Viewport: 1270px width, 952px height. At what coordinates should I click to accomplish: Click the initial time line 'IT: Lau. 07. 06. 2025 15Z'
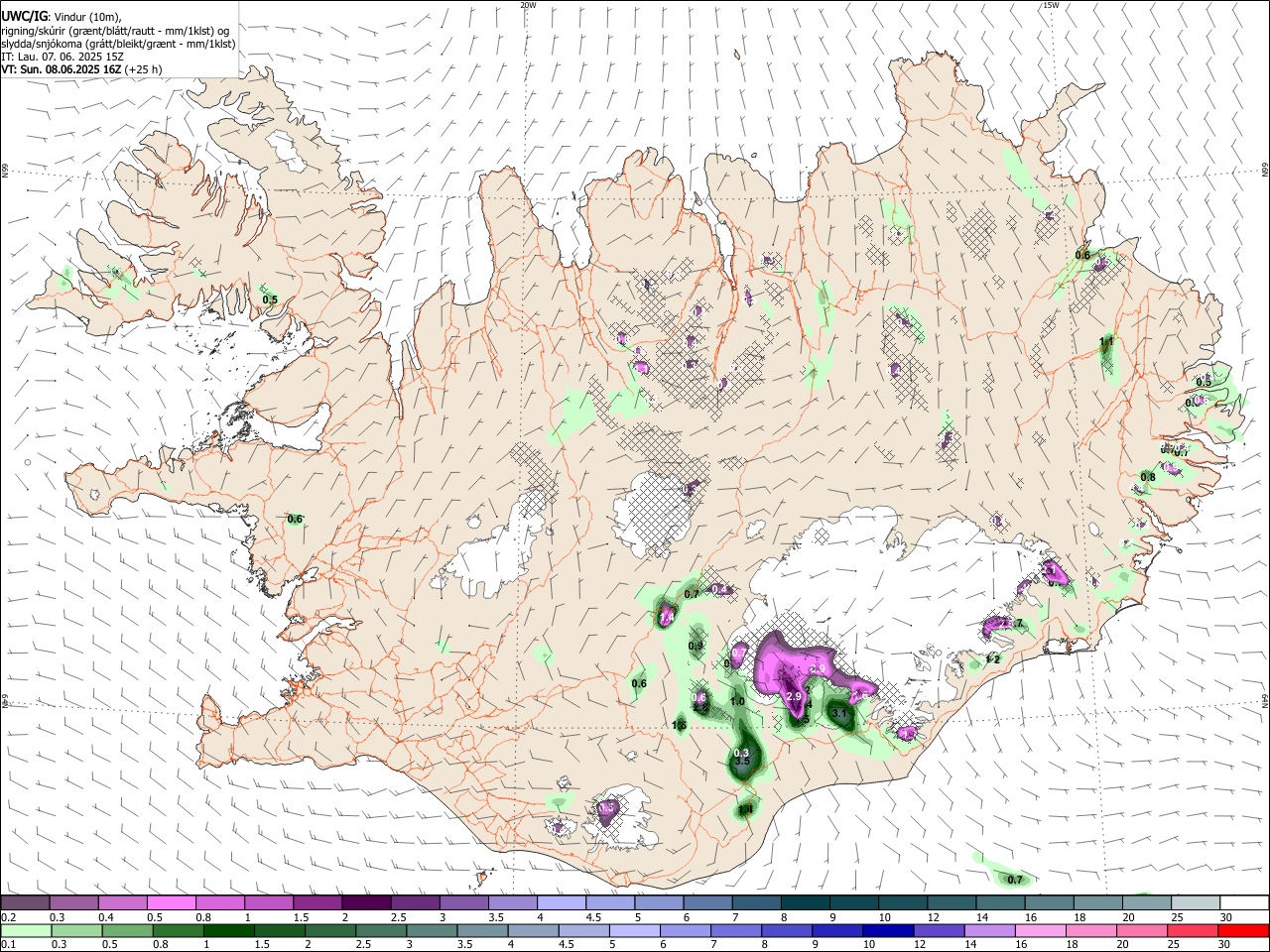62,57
